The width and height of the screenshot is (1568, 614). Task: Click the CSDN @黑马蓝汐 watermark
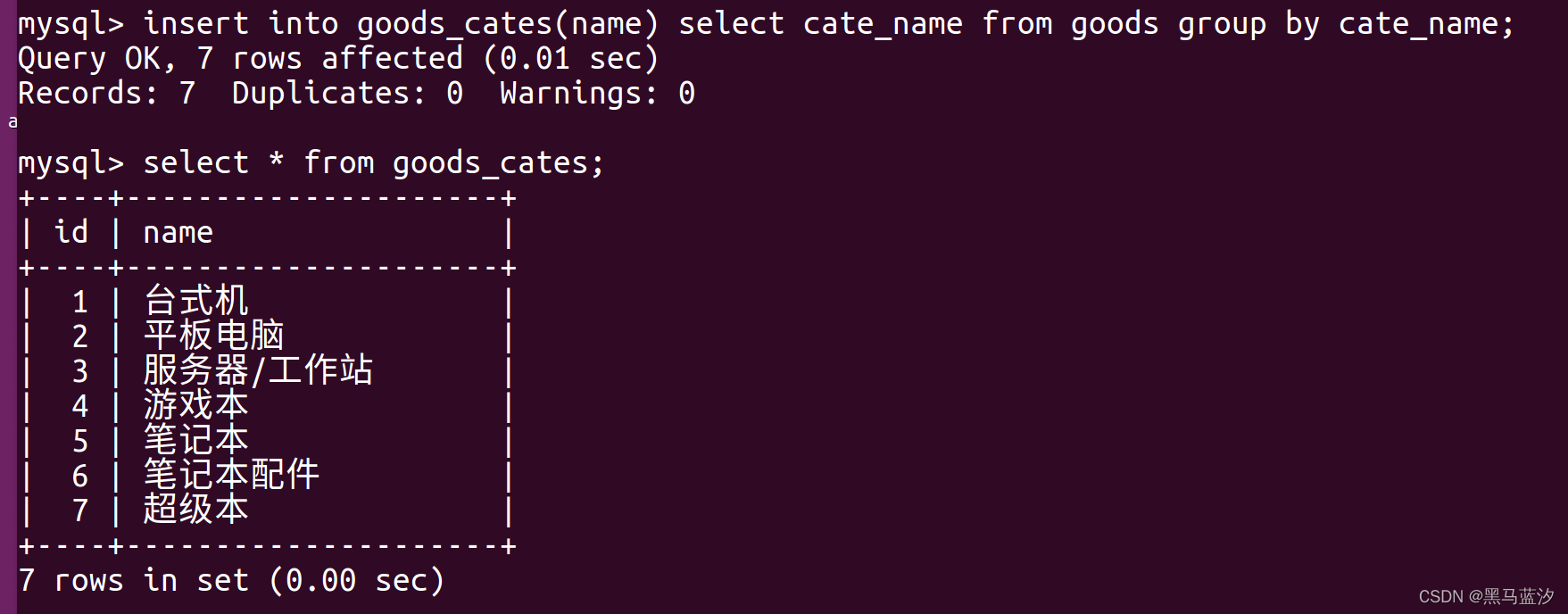click(1486, 596)
